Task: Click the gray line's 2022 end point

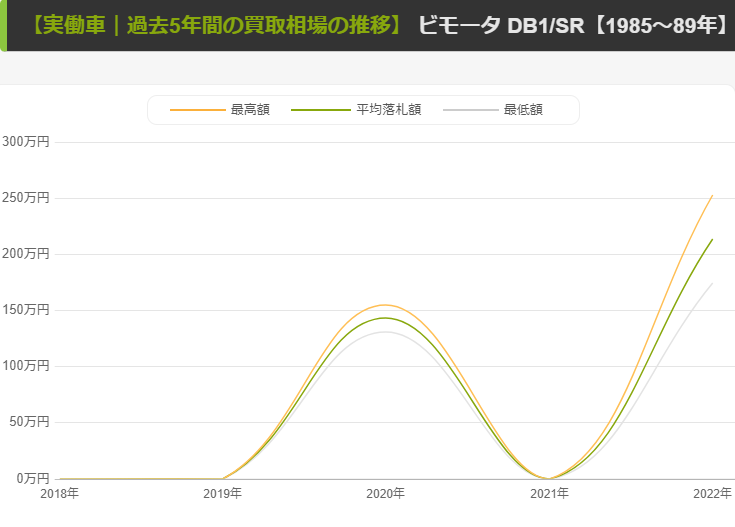Action: click(x=712, y=283)
